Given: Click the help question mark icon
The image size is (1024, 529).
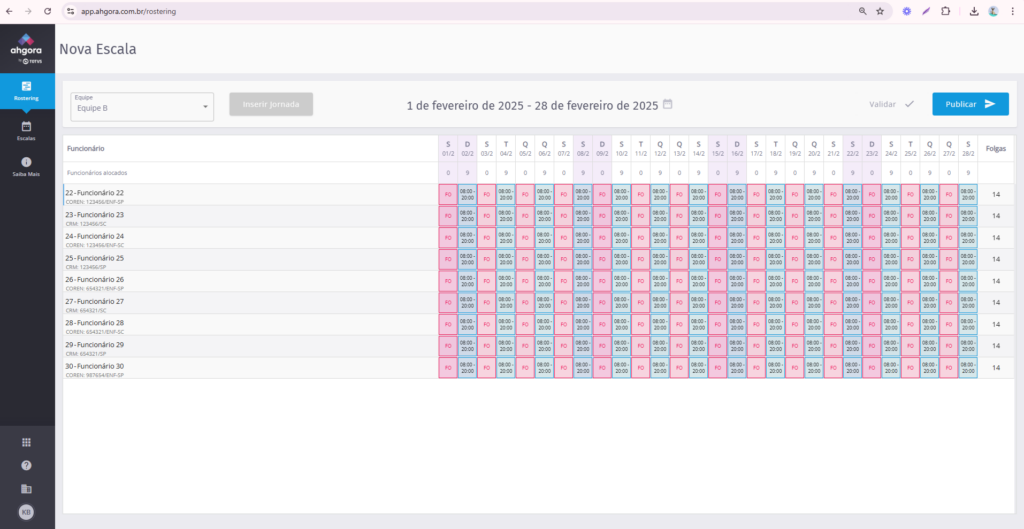Looking at the screenshot, I should (26, 465).
